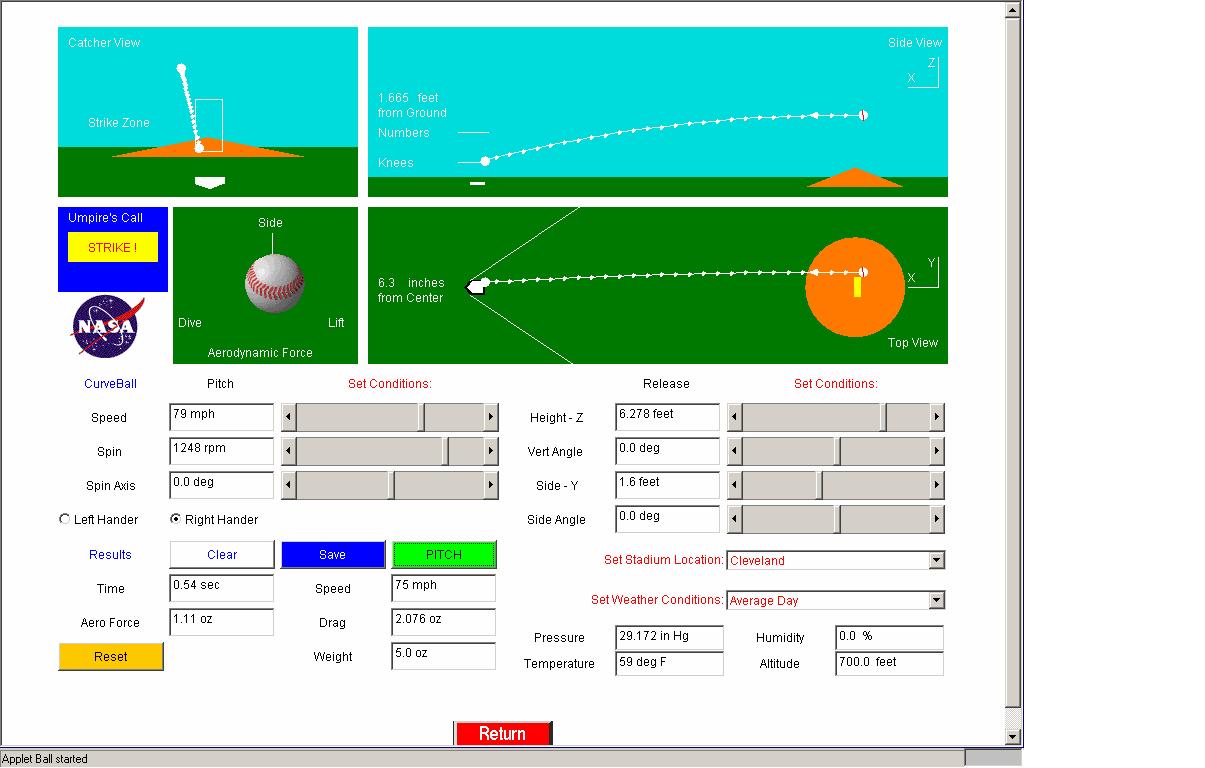Click the Weight field showing 5.0 oz
Viewport: 1205px width, 768px height.
tap(444, 656)
